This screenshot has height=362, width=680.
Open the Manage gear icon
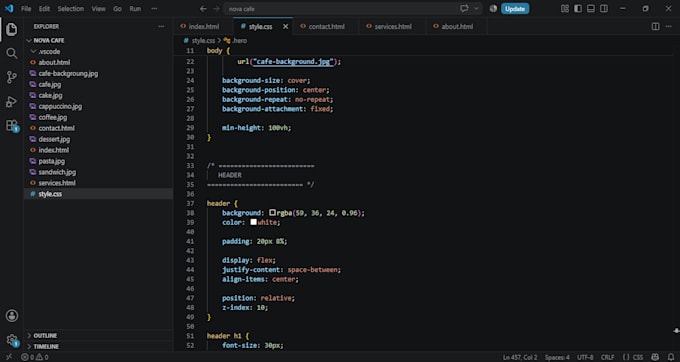pos(12,340)
